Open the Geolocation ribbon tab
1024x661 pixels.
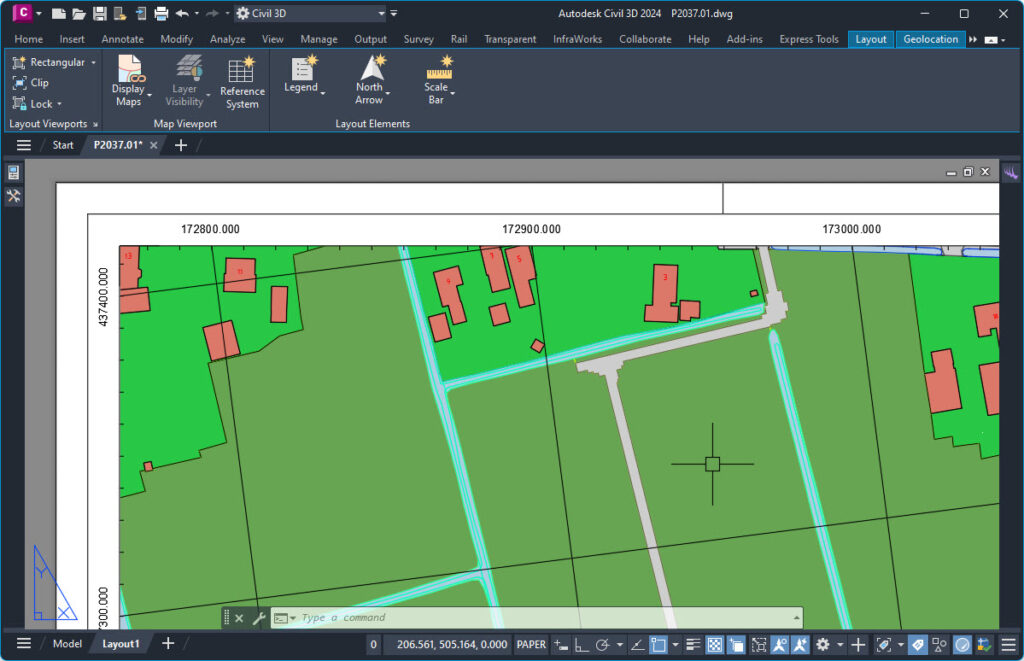coord(929,39)
